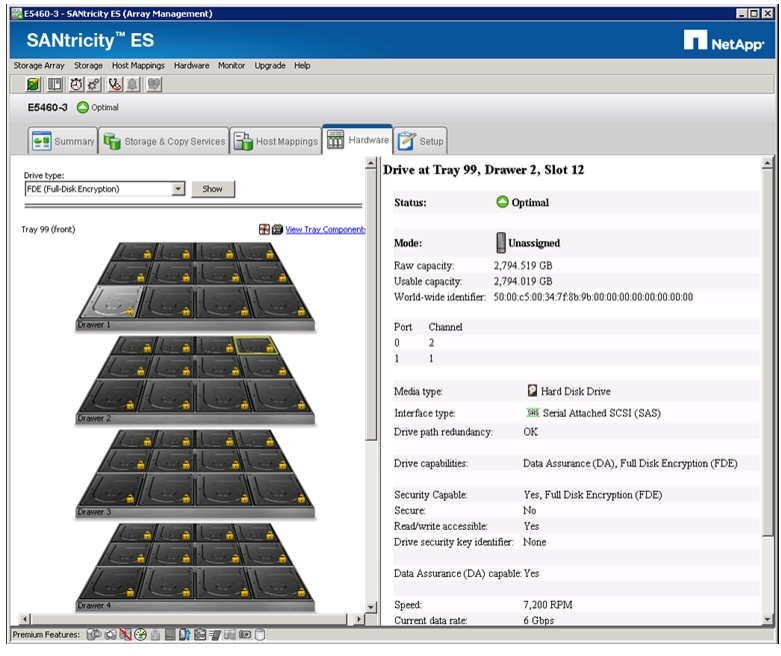Click the dark grey square Premium Features icon
The height and width of the screenshot is (656, 781).
click(x=170, y=635)
